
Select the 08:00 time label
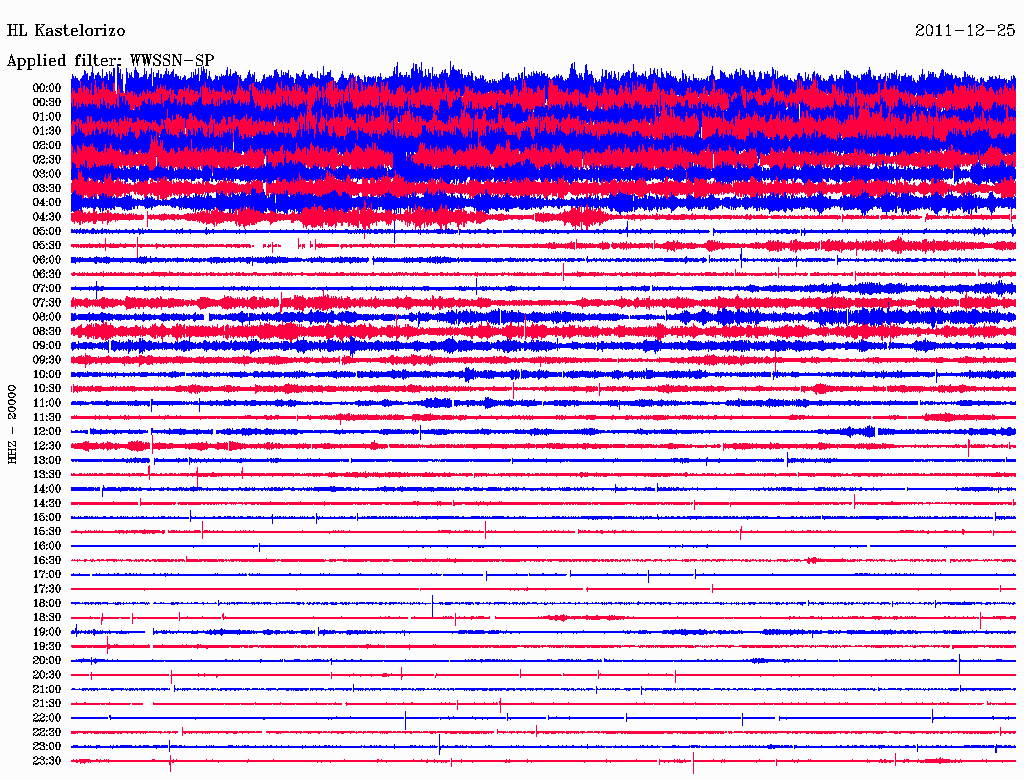coord(47,317)
